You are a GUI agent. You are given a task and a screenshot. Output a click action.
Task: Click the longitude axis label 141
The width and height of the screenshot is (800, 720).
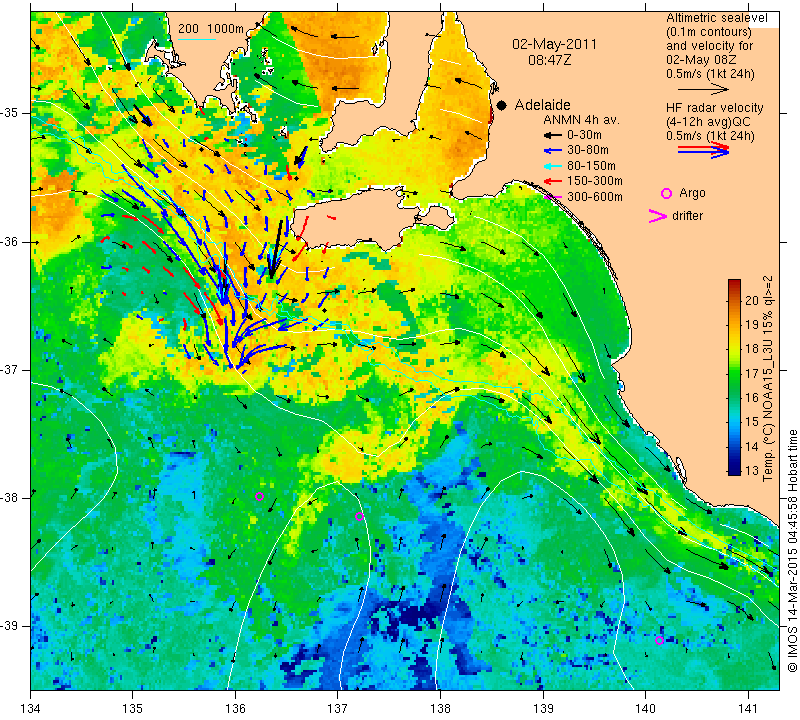pyautogui.click(x=748, y=709)
